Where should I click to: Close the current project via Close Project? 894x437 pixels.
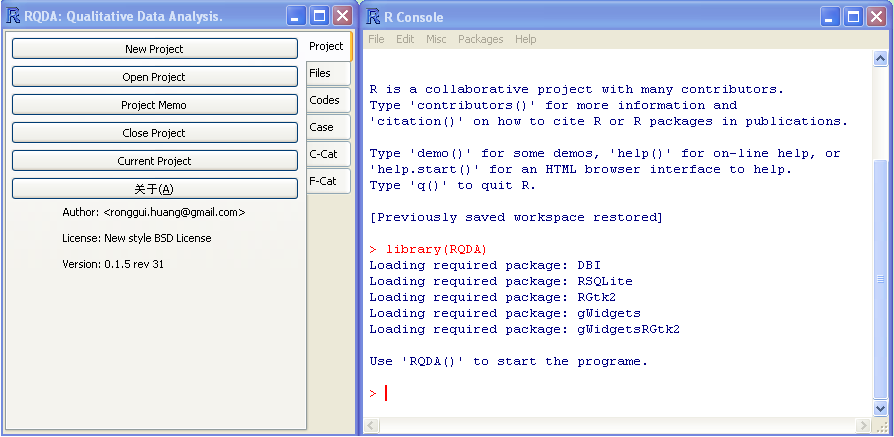154,133
